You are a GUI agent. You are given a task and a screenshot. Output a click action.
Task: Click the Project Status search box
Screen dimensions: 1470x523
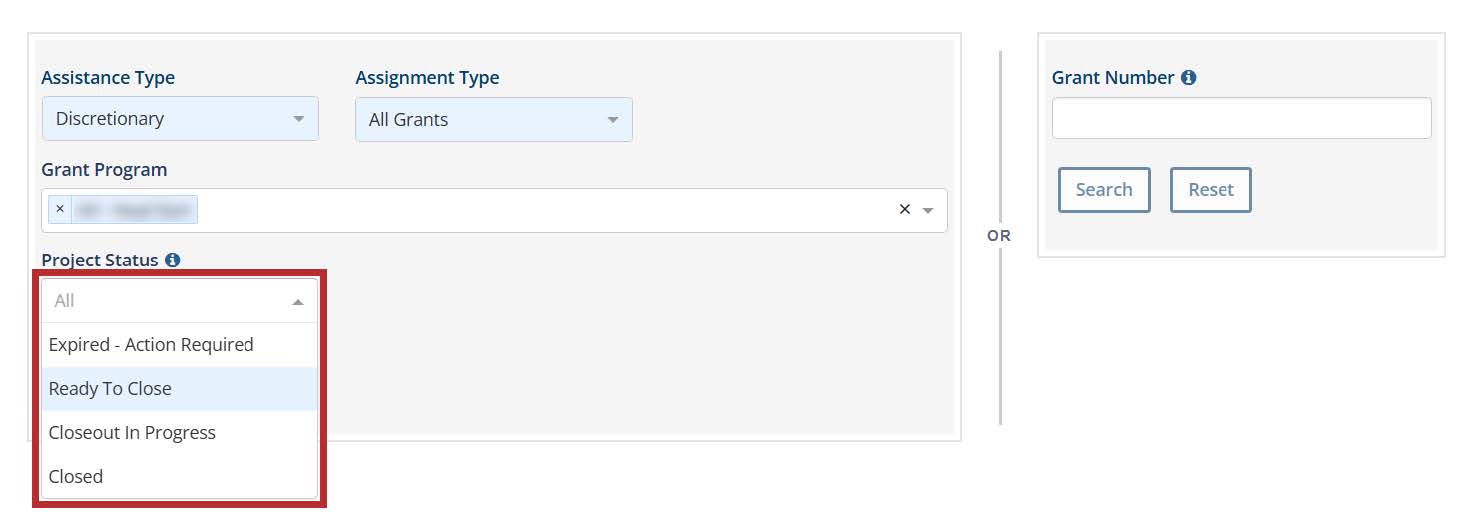[x=160, y=301]
